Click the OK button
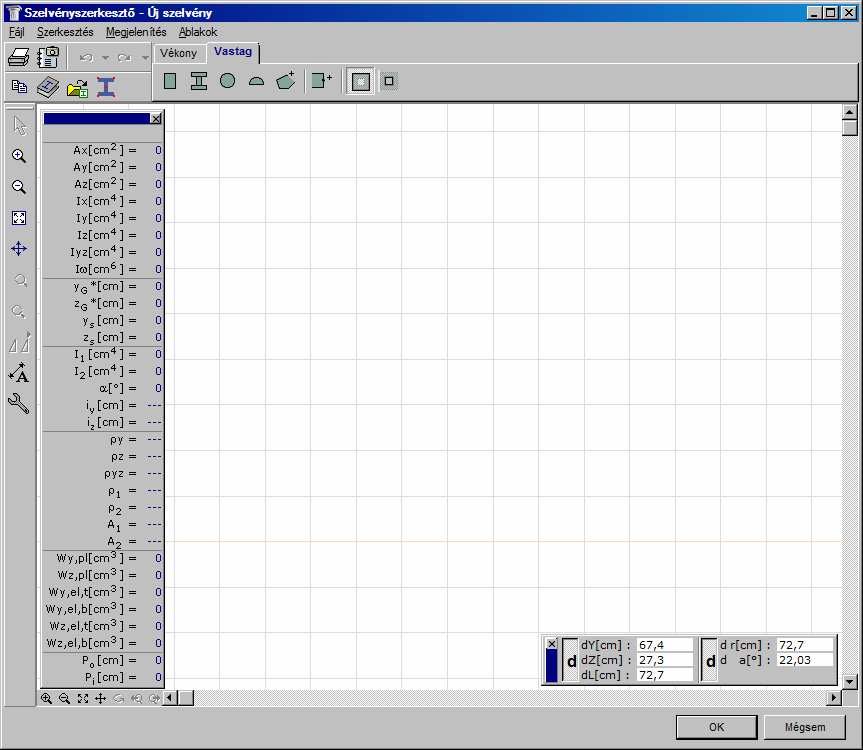Viewport: 863px width, 750px height. click(717, 727)
